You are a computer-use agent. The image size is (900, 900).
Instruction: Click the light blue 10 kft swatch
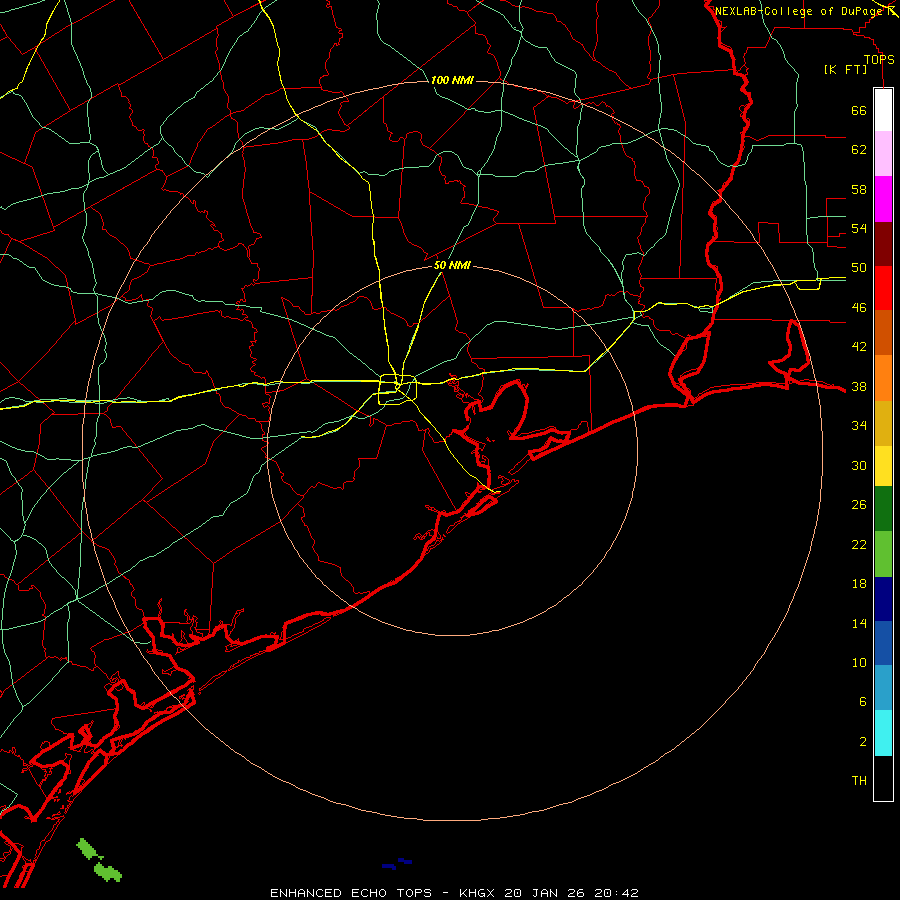(883, 688)
